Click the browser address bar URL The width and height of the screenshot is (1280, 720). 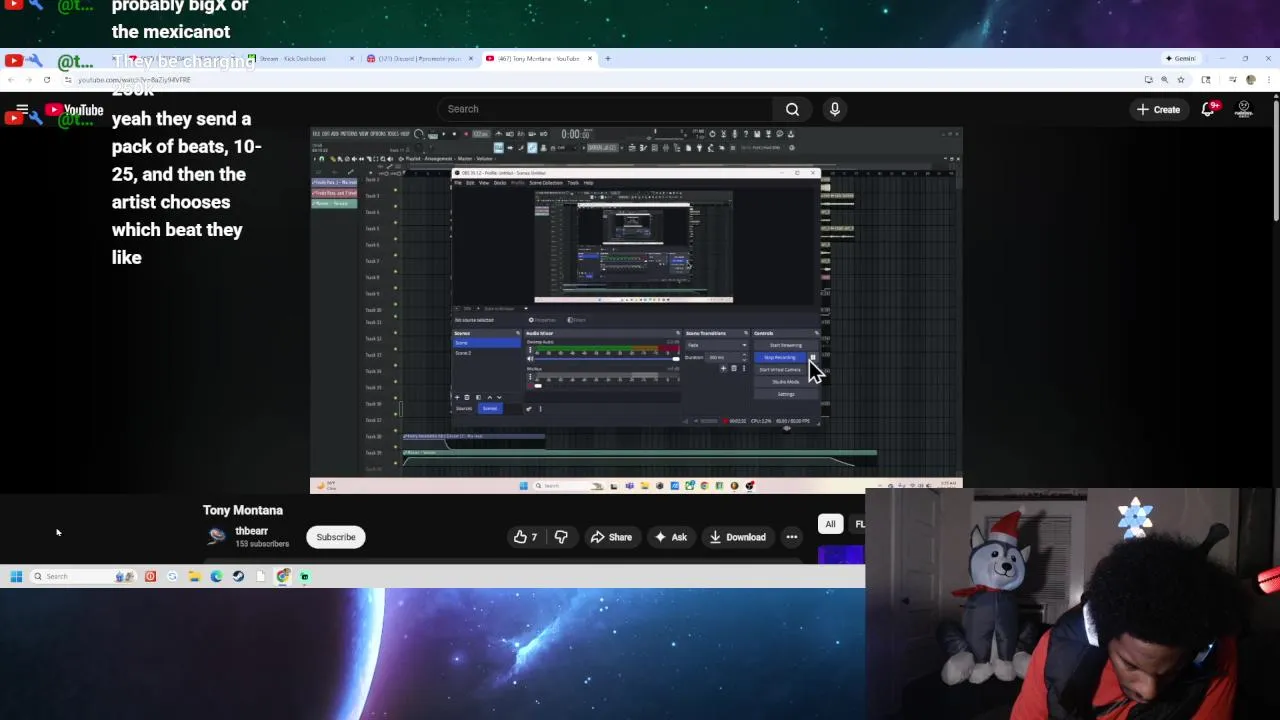pyautogui.click(x=134, y=79)
